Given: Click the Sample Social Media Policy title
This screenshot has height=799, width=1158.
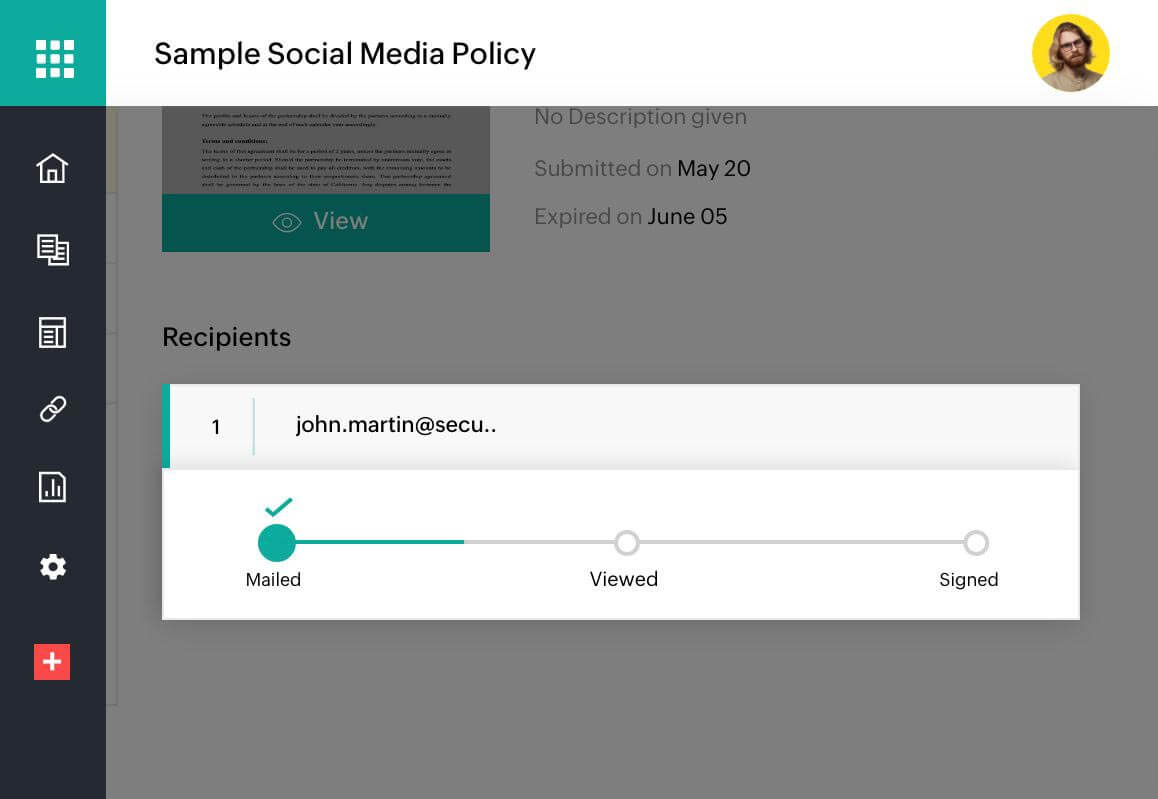Looking at the screenshot, I should point(345,54).
